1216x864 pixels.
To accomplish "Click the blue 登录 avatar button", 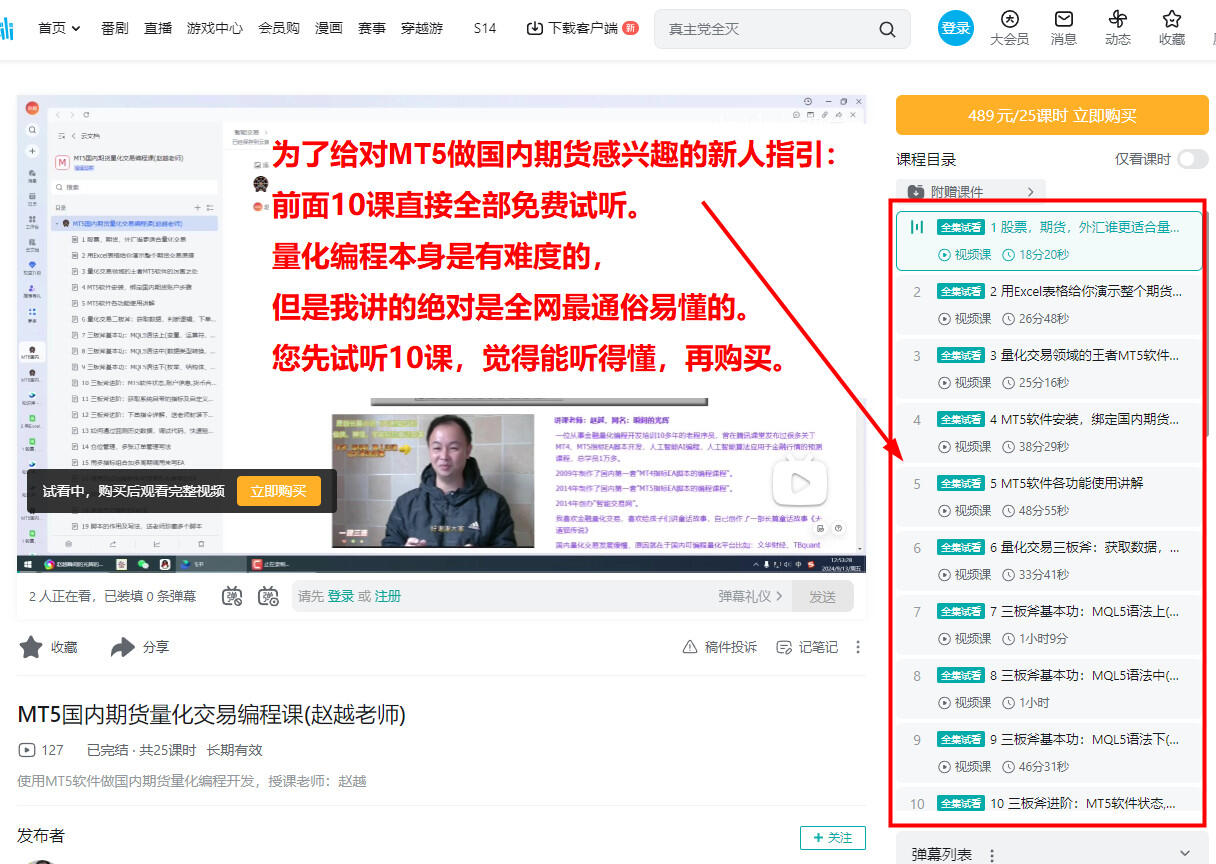I will 955,28.
